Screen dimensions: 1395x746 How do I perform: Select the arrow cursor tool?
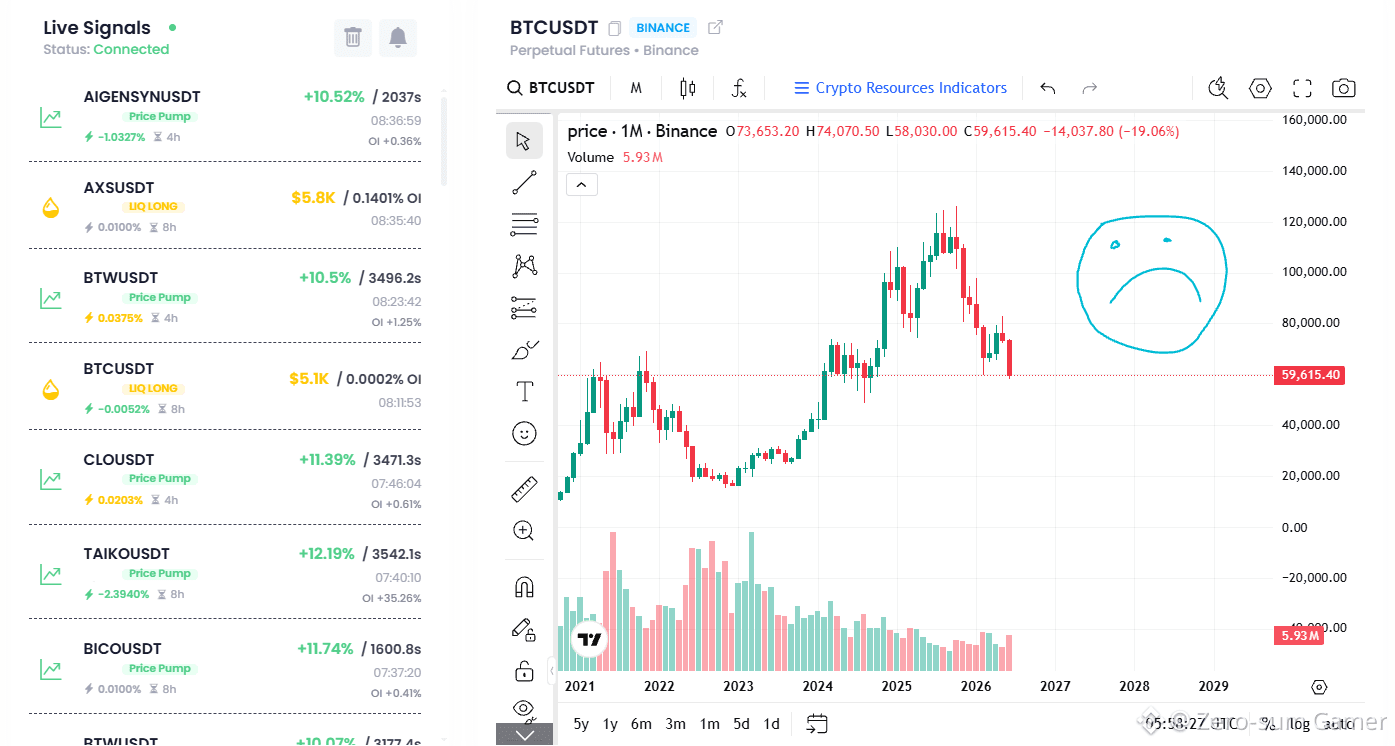click(x=524, y=141)
